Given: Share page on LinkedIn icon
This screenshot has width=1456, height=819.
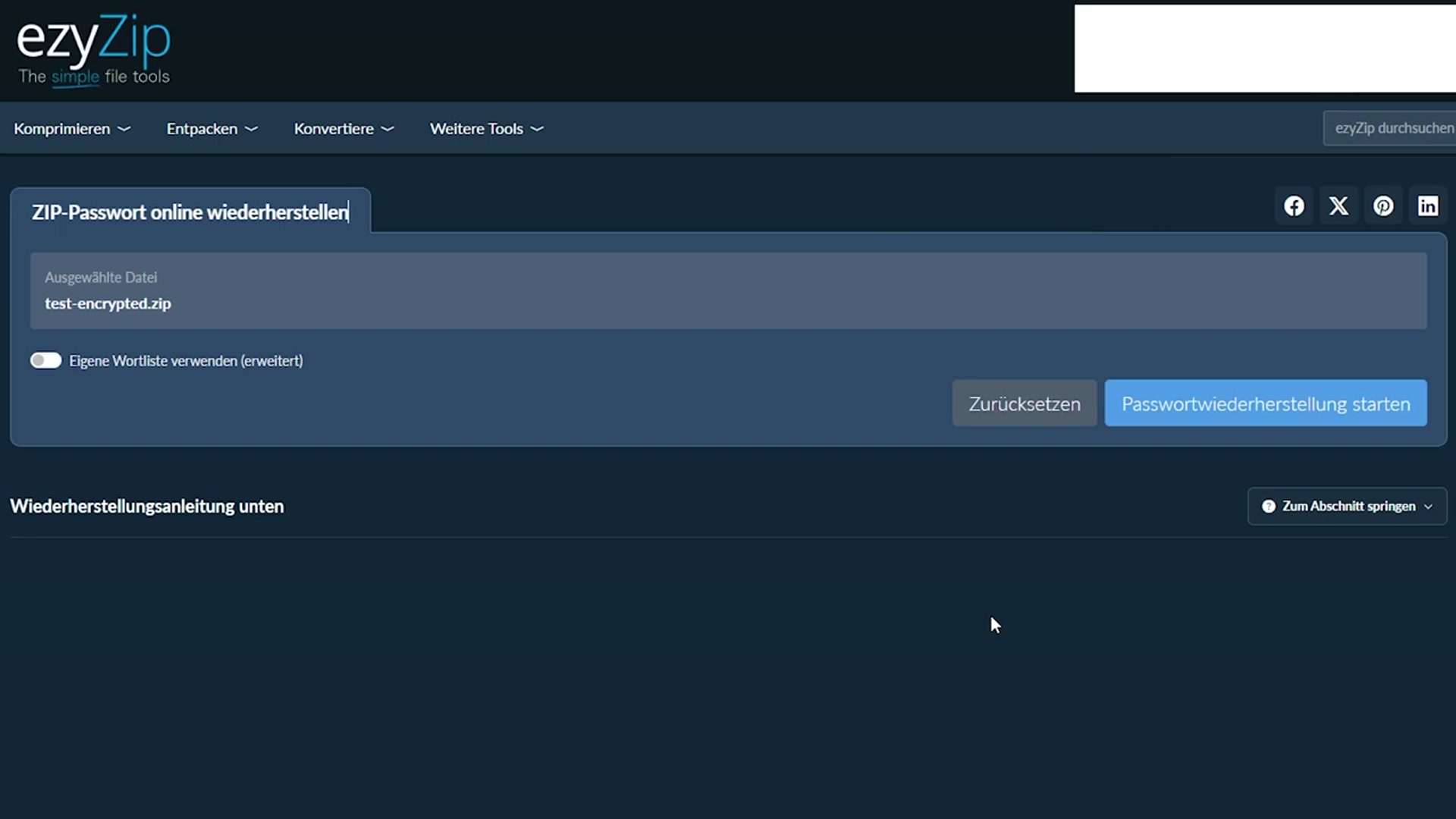Looking at the screenshot, I should (x=1428, y=206).
